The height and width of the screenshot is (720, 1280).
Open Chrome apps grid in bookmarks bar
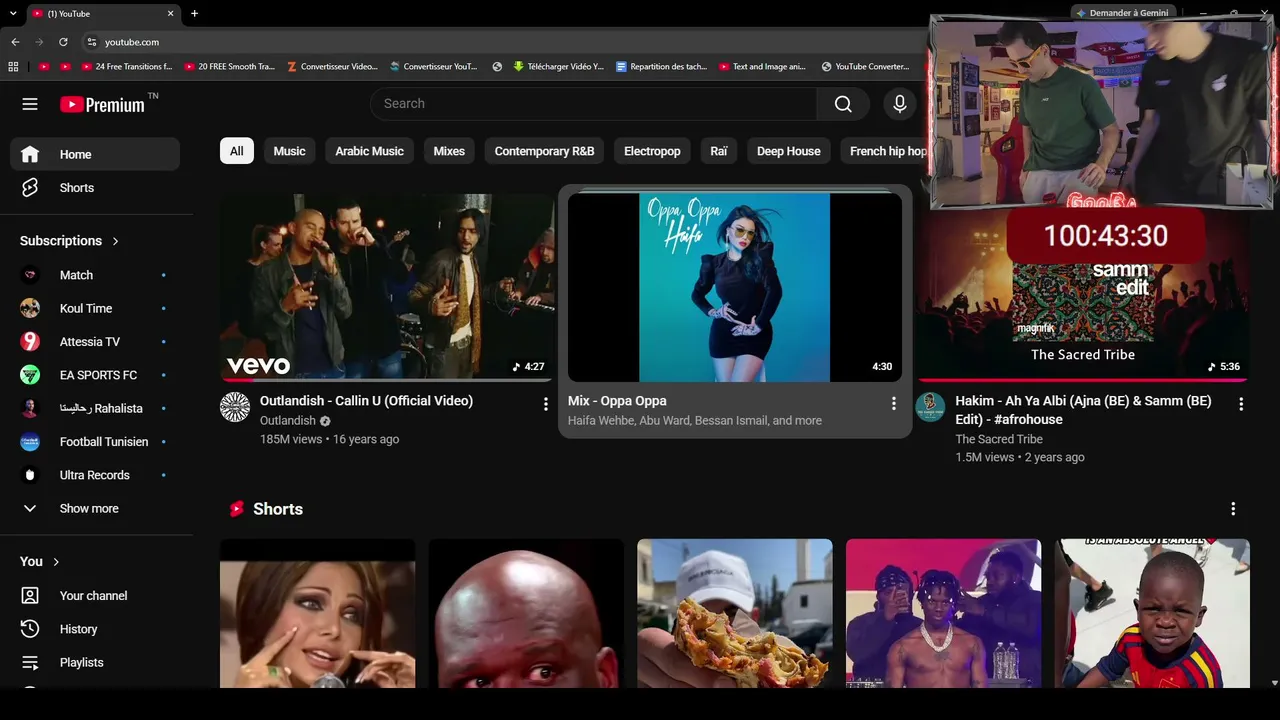click(13, 67)
